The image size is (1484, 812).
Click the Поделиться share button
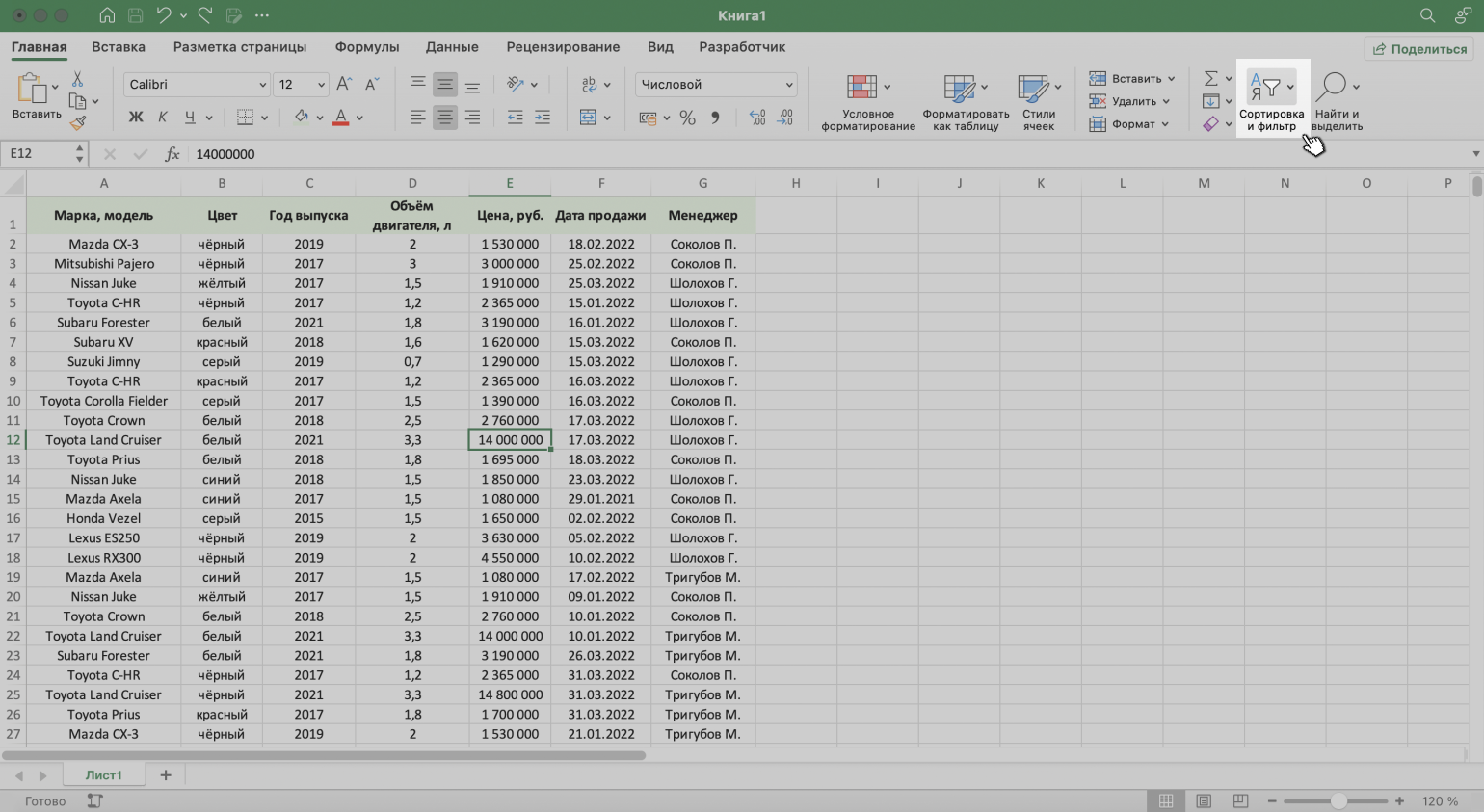click(1419, 49)
